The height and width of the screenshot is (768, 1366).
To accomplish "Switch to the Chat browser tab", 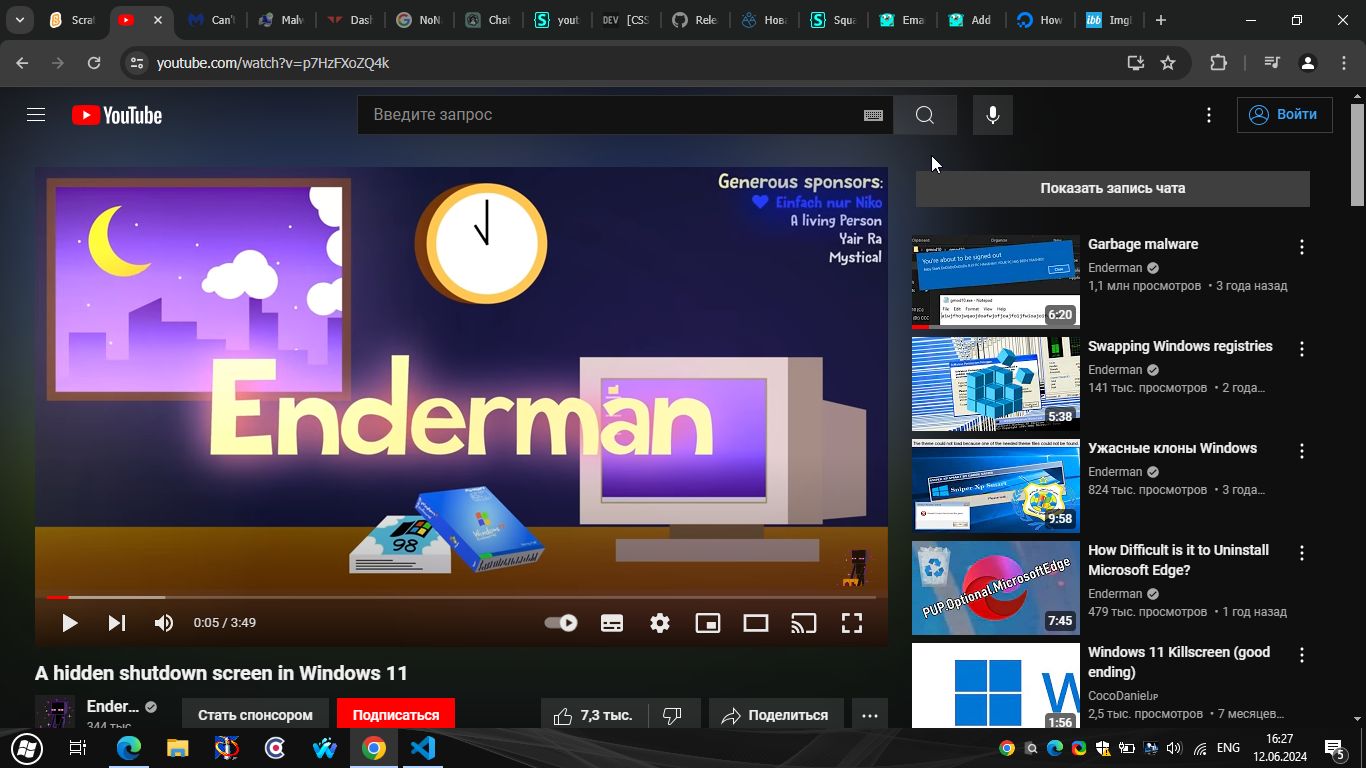I will point(487,20).
